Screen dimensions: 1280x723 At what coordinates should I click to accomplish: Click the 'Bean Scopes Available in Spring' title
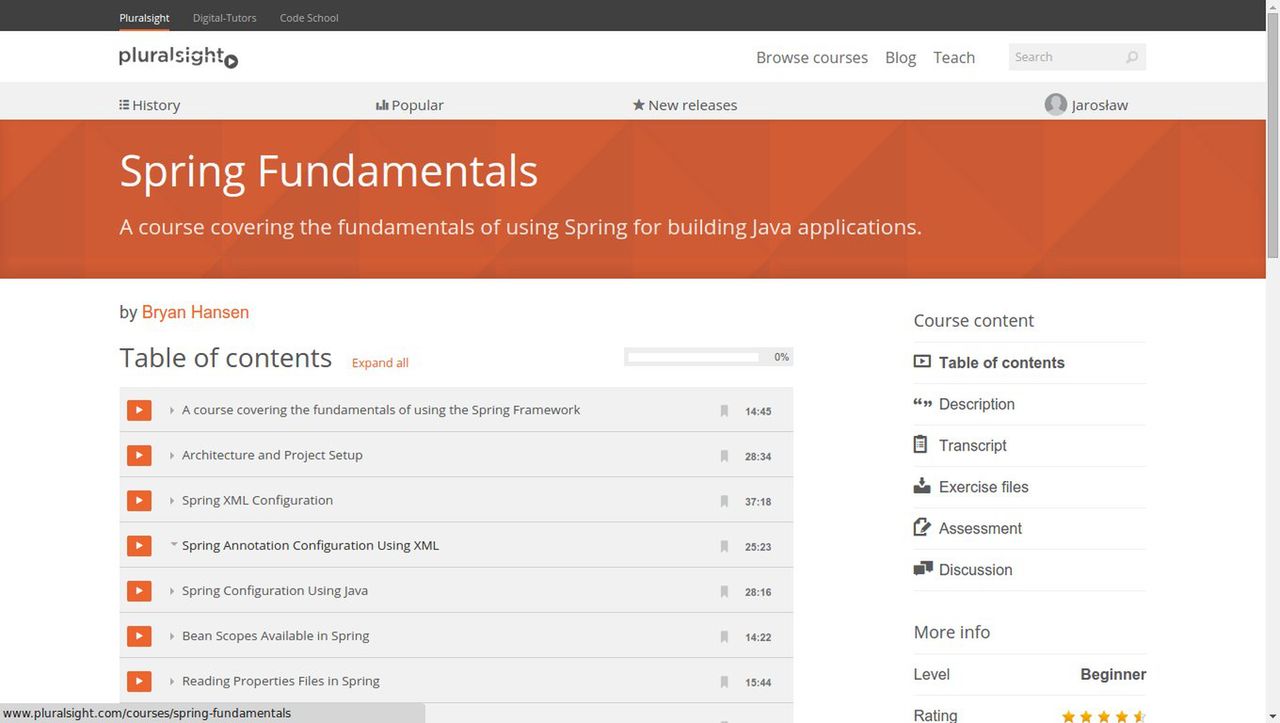275,635
